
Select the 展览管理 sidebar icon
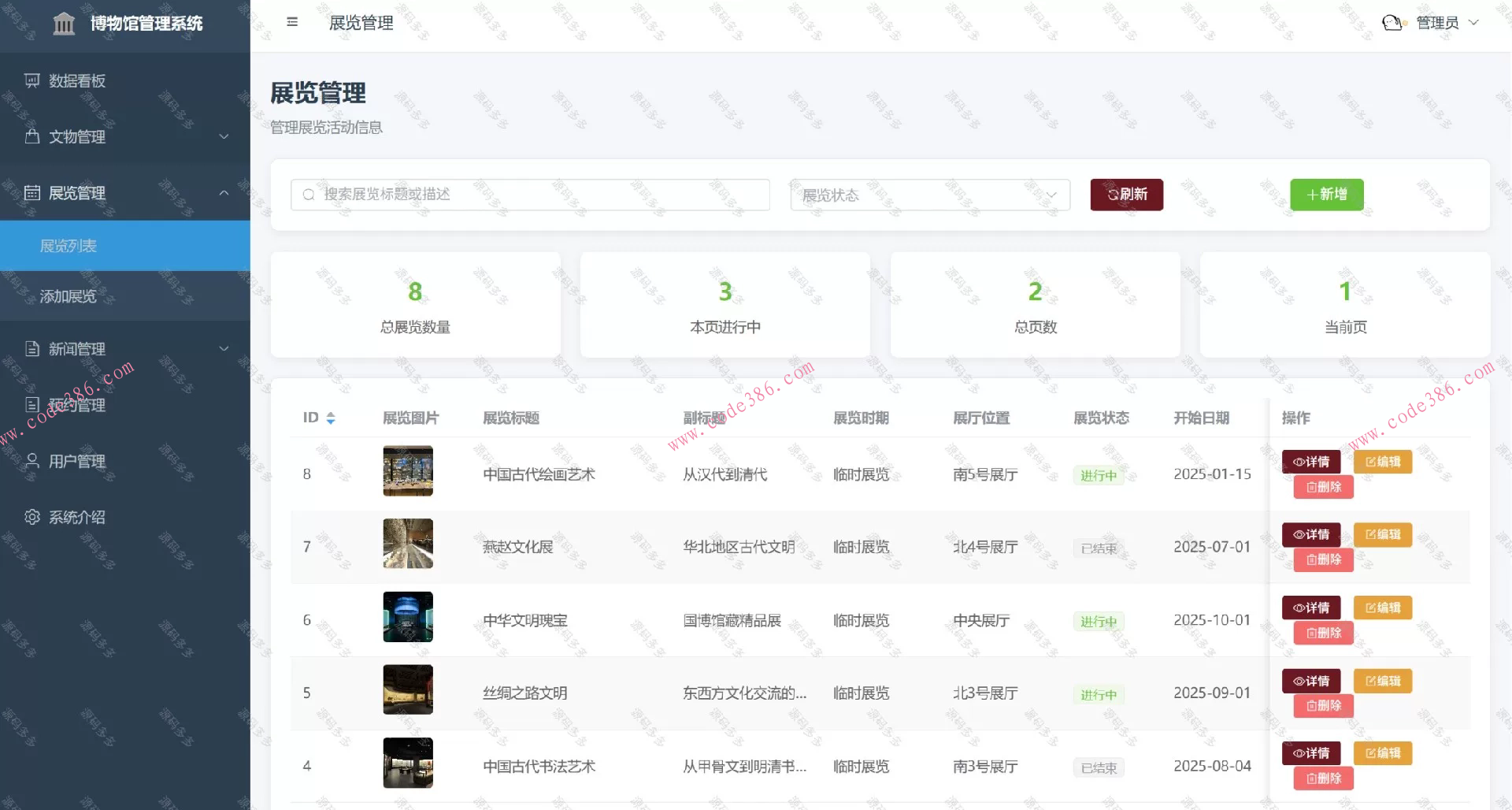coord(31,193)
